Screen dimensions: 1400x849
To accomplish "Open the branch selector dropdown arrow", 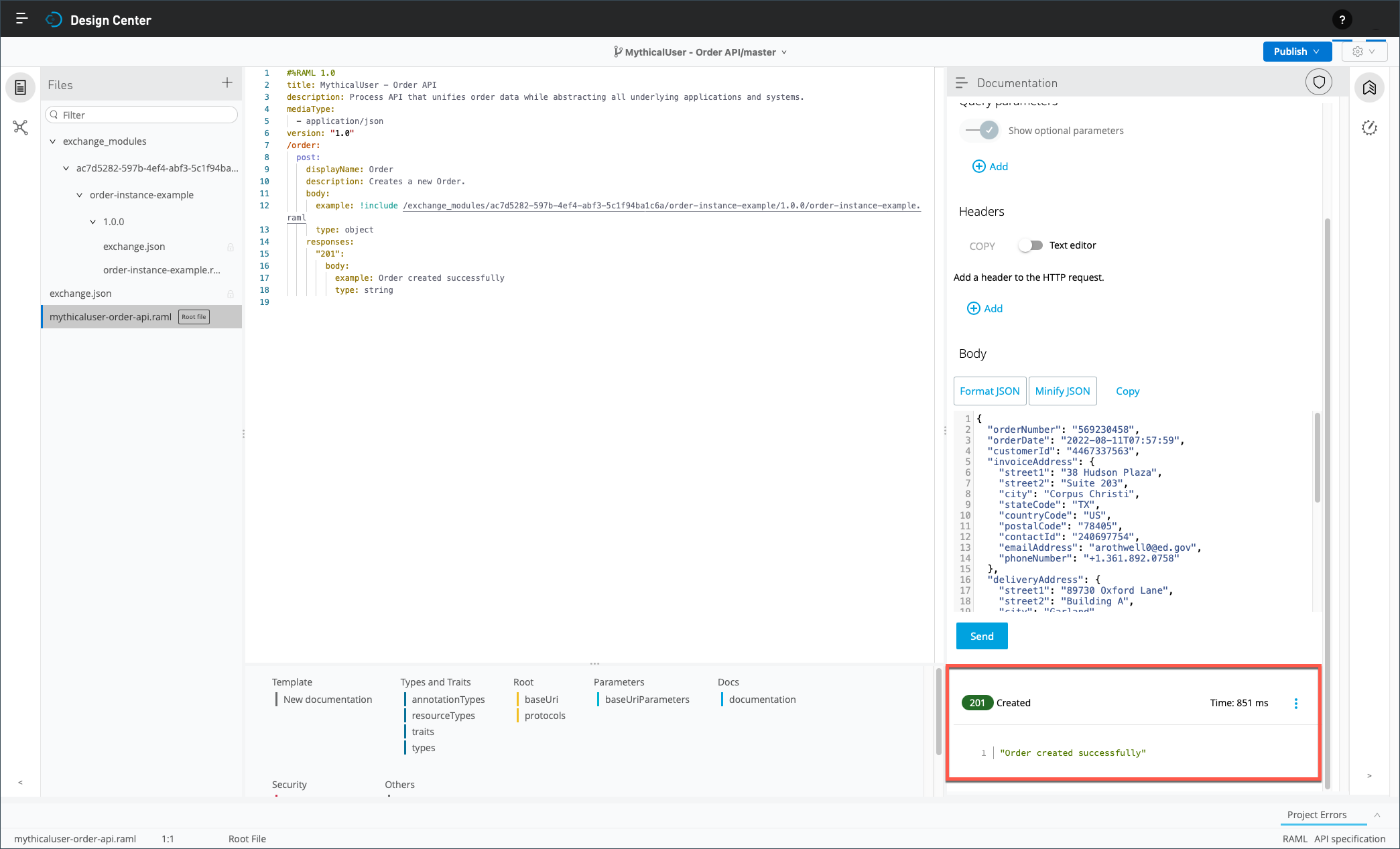I will click(784, 52).
